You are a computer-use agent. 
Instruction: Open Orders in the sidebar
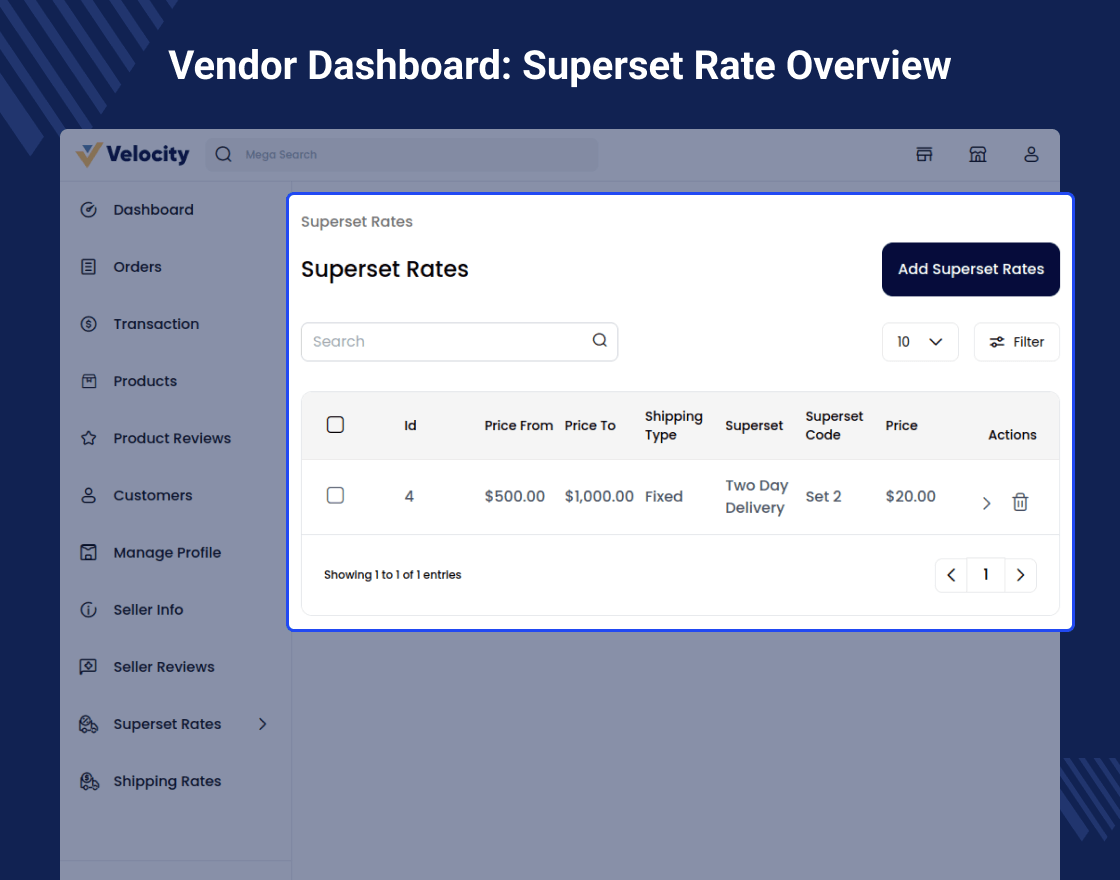click(x=137, y=267)
